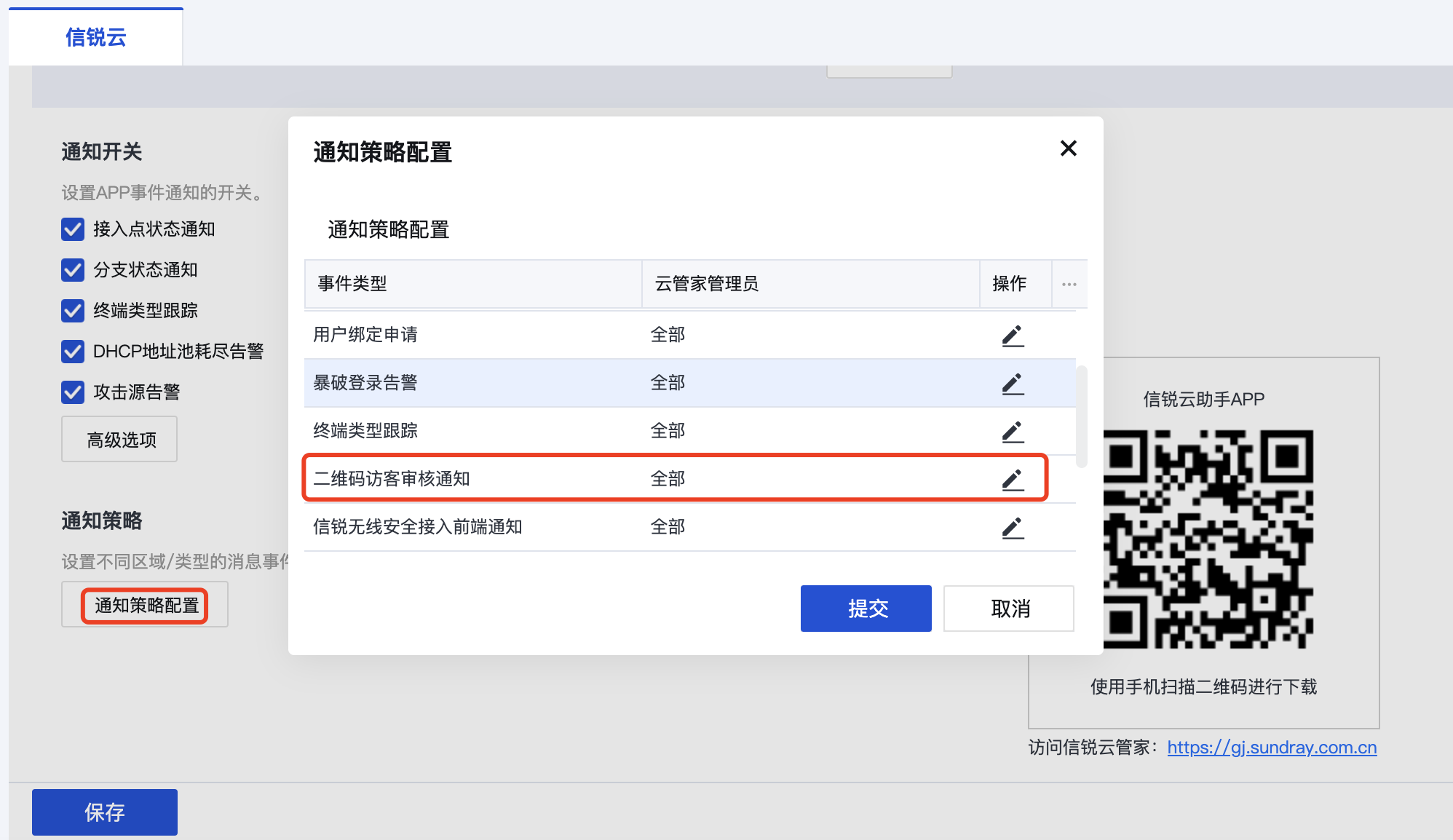1453x840 pixels.
Task: Click 全部 value in 暴破登录告警 row
Action: [668, 382]
